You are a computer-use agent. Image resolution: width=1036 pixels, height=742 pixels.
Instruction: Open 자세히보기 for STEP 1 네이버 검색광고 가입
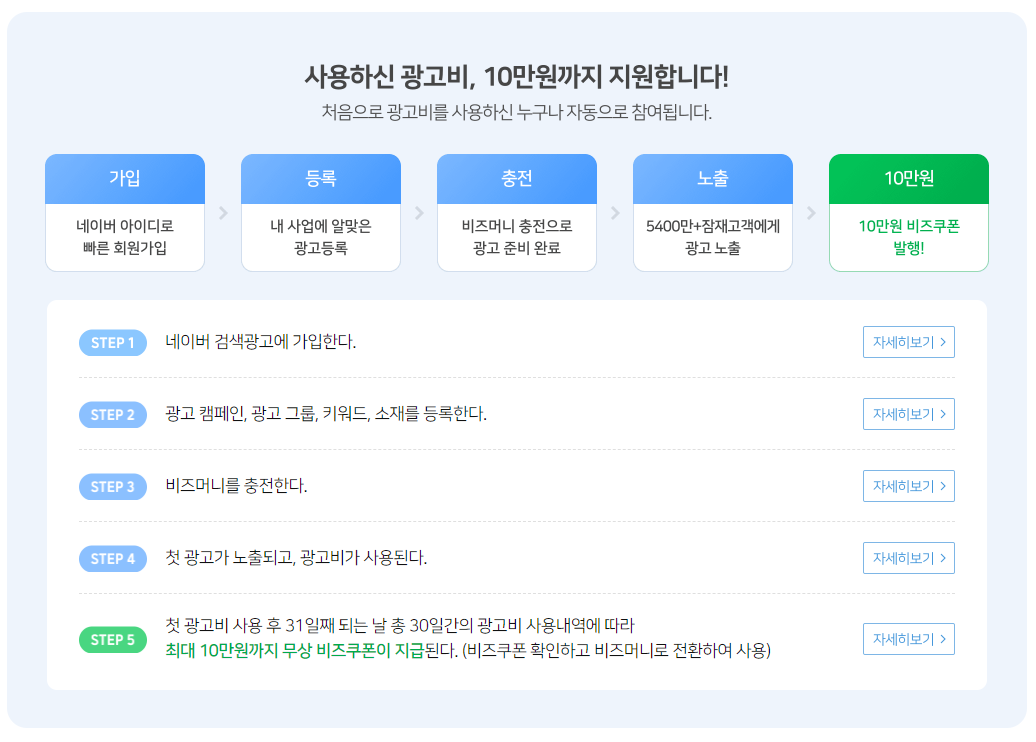coord(908,342)
